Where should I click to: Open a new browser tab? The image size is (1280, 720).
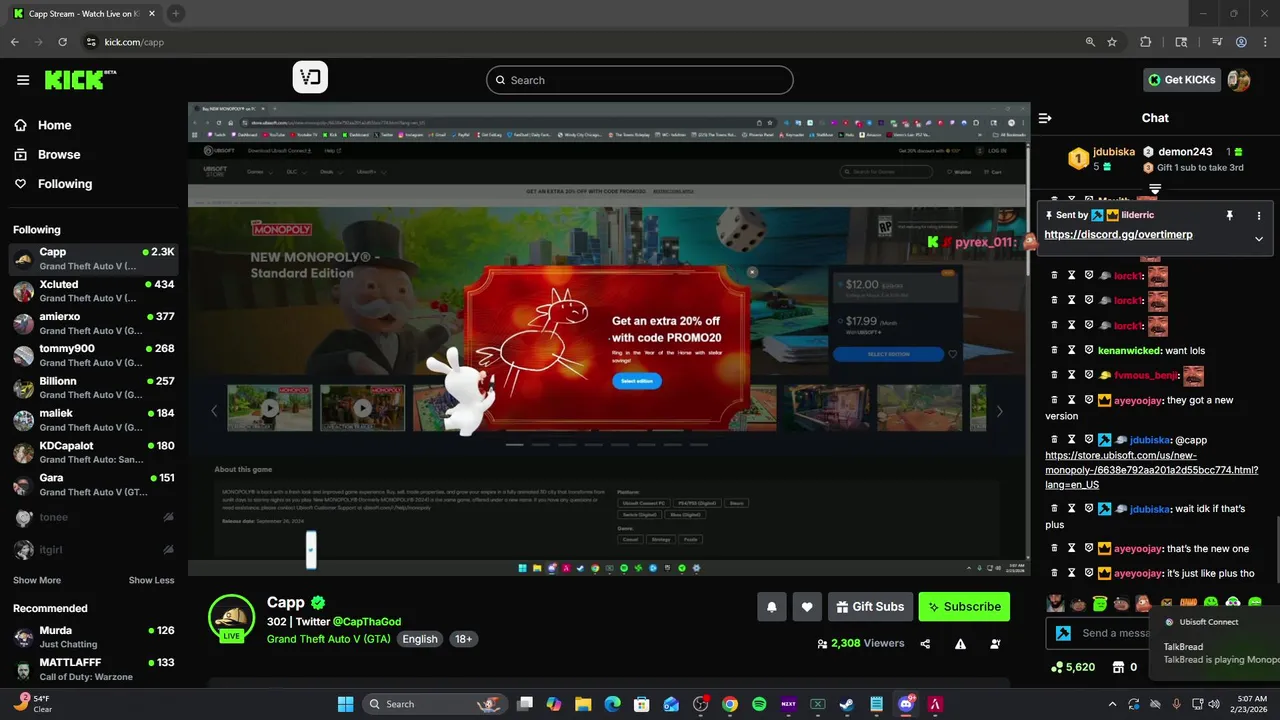(175, 13)
